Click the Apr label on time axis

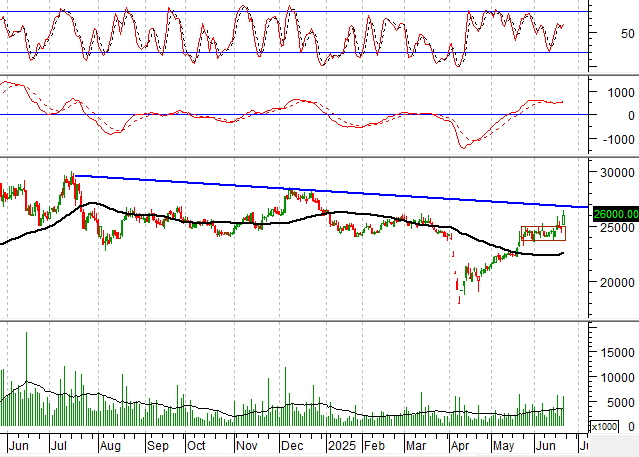(460, 444)
